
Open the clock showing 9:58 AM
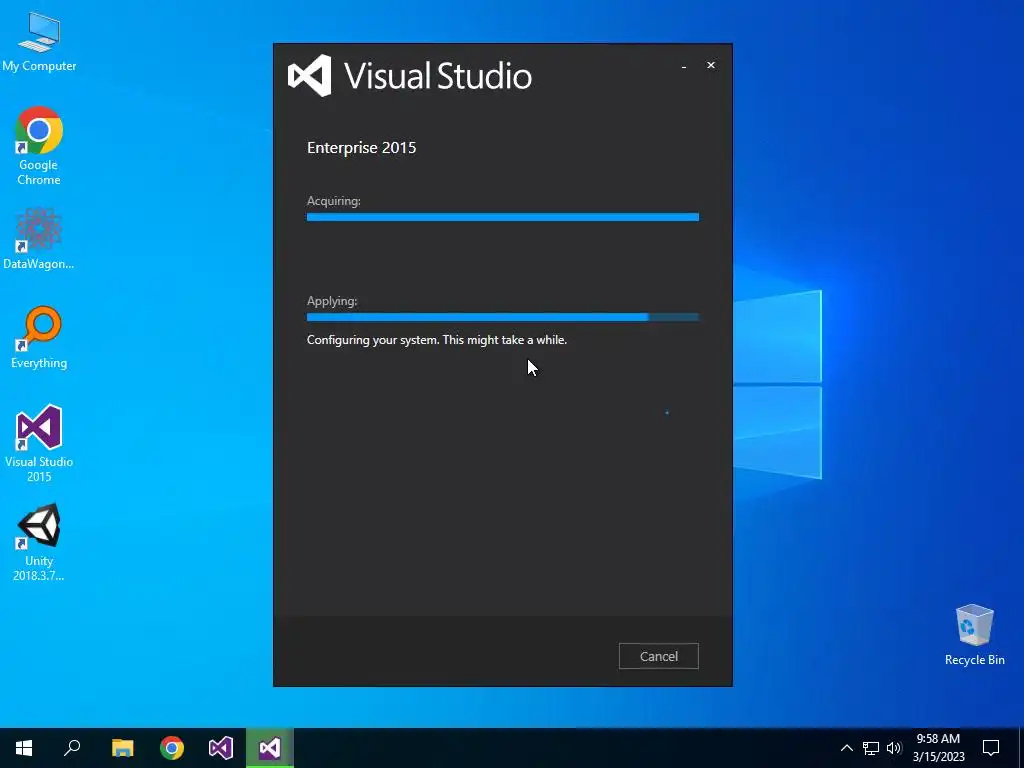click(938, 739)
